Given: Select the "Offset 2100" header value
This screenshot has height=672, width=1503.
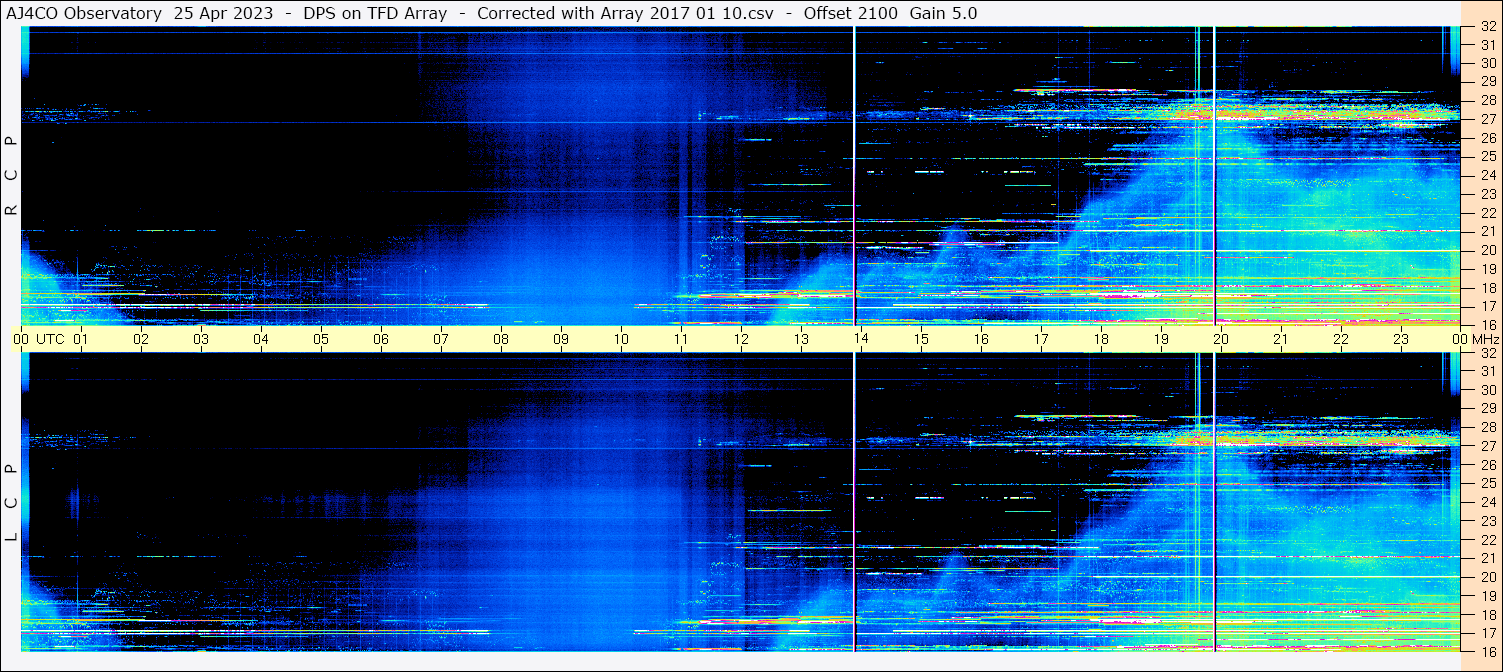Looking at the screenshot, I should click(850, 13).
